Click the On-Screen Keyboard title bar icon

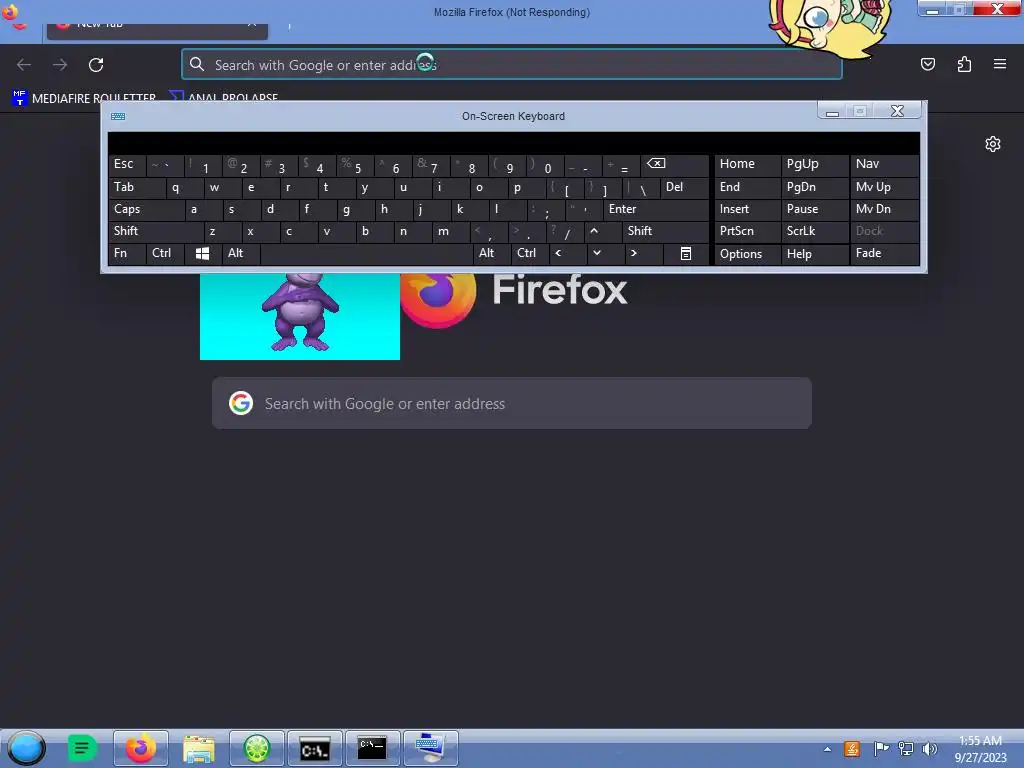[x=118, y=116]
